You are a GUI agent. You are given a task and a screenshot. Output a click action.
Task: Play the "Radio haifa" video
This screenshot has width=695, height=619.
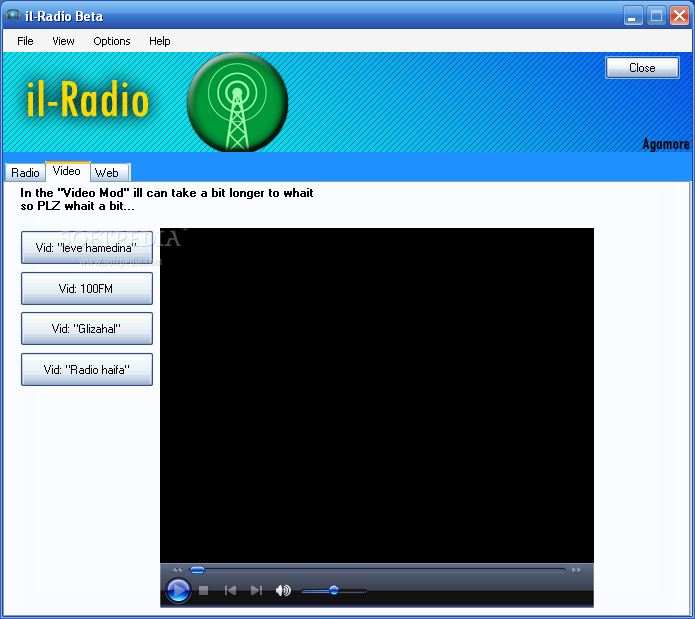87,370
